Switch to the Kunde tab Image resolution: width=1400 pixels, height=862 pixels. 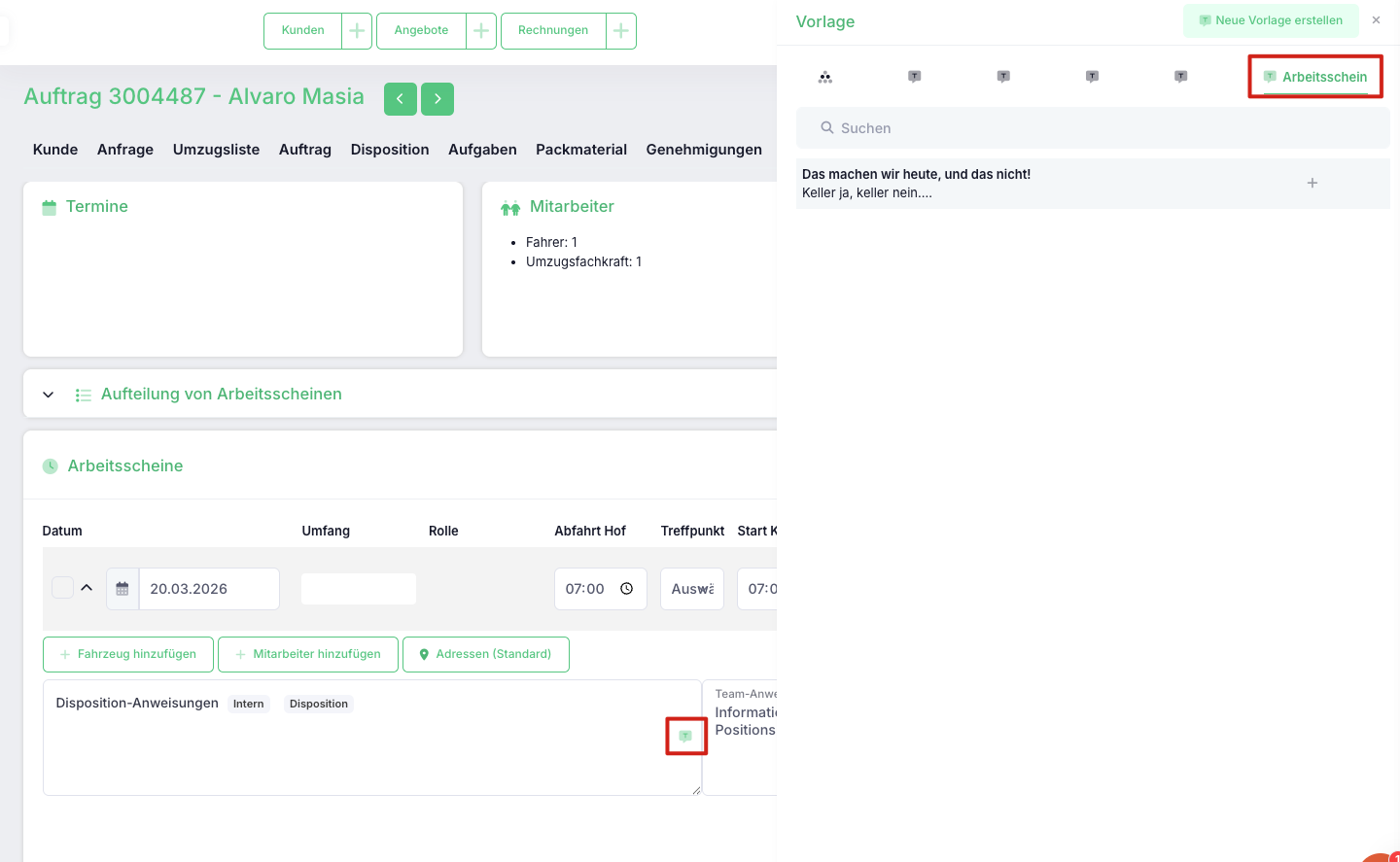[x=55, y=150]
